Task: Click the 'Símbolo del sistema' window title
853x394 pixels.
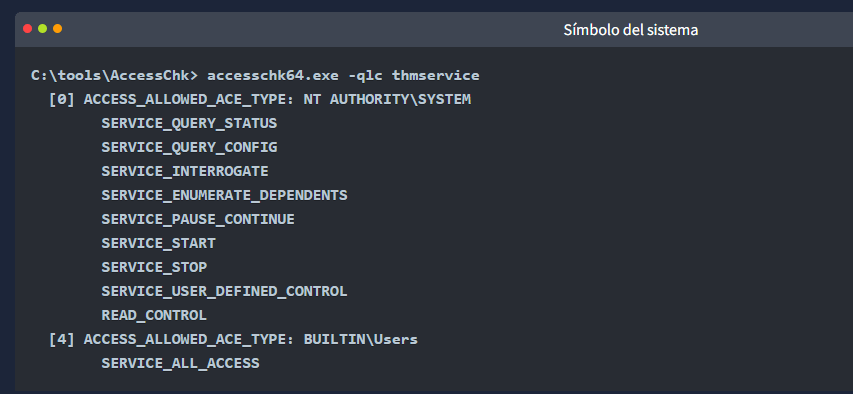Action: (x=631, y=29)
